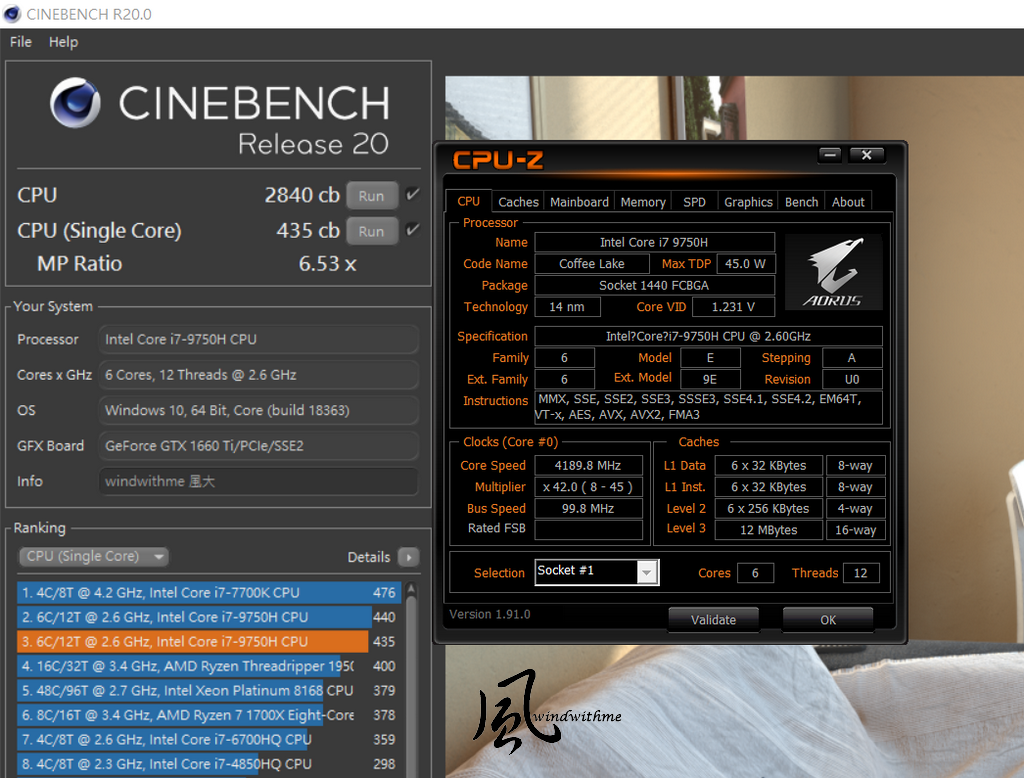Screen dimensions: 1024x778
Task: Click the Bus Speed value 99.8 MHz
Action: [588, 508]
